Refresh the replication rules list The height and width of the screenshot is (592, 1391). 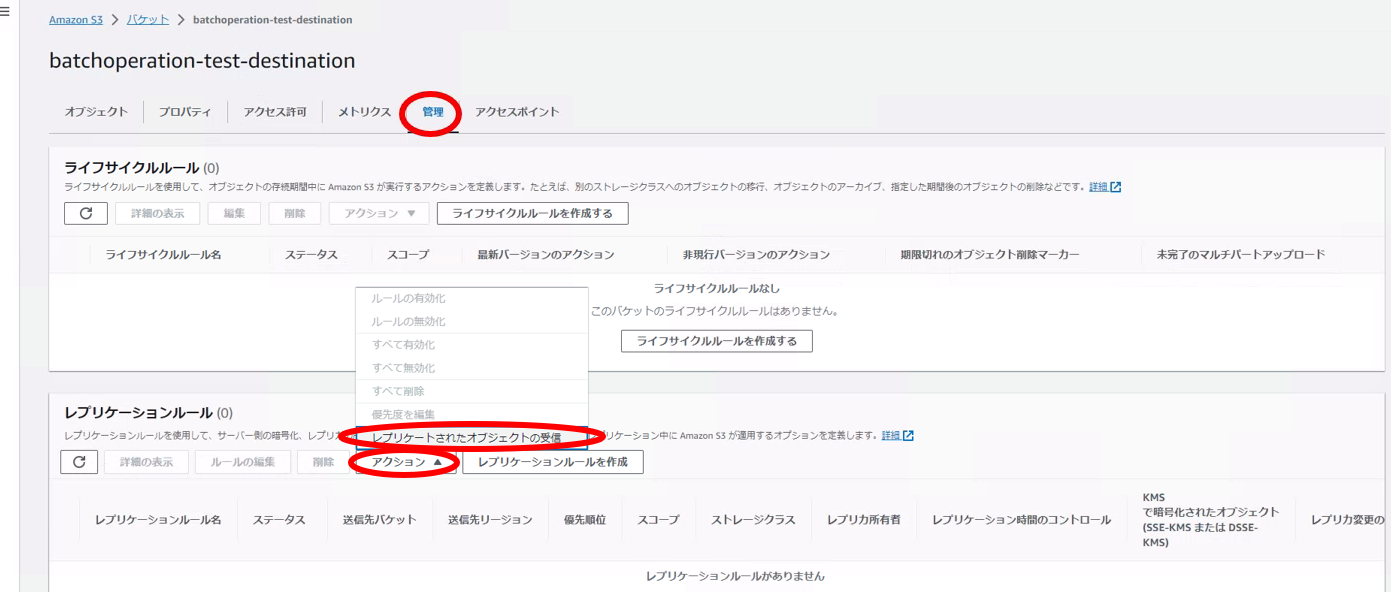tap(79, 462)
